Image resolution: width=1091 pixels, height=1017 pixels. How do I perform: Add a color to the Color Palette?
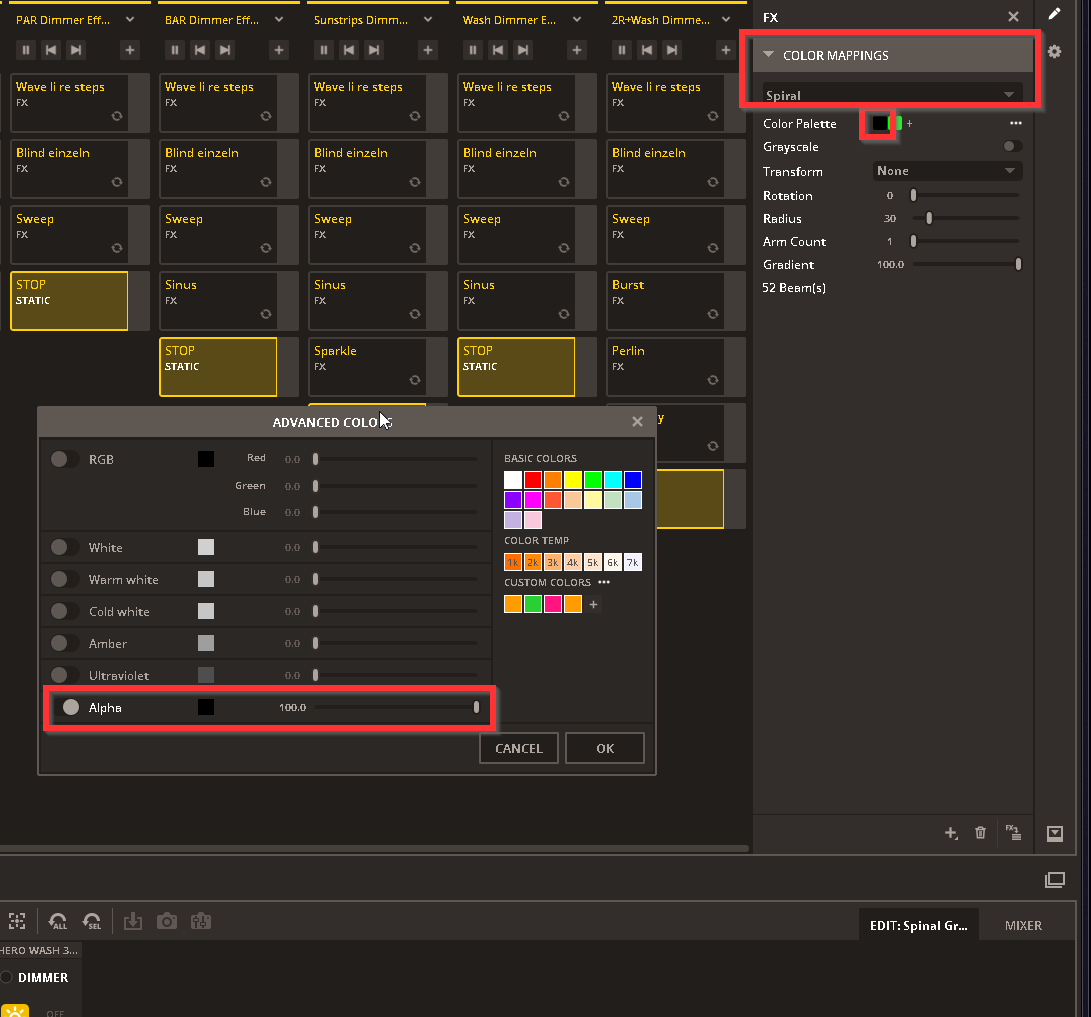click(909, 124)
